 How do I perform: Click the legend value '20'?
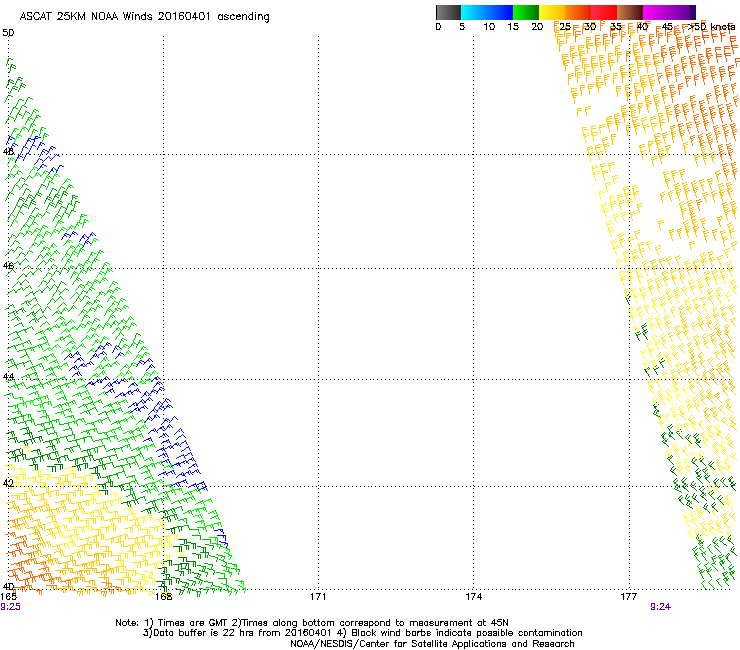[x=537, y=27]
